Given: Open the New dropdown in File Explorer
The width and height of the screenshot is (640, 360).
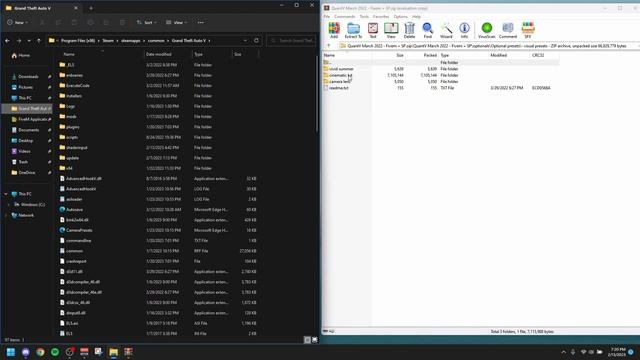Looking at the screenshot, I should pos(18,22).
